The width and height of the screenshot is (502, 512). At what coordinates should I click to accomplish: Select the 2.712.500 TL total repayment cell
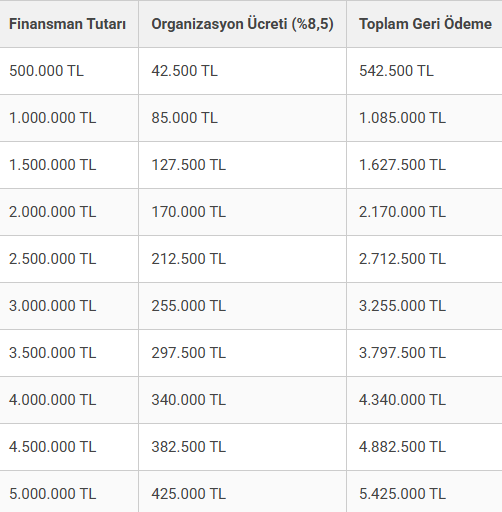425,259
